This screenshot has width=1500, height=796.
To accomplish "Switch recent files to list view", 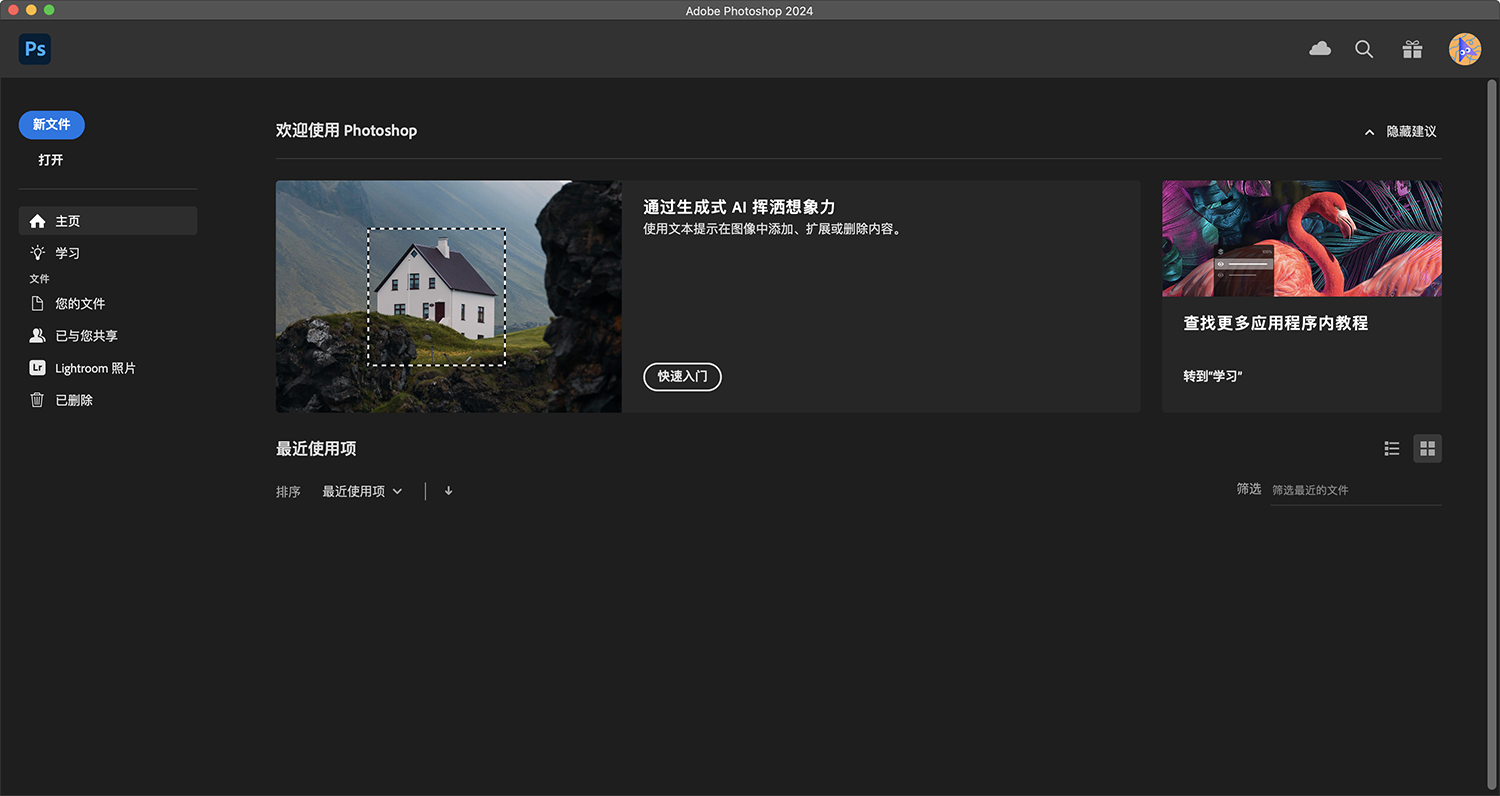I will point(1392,448).
